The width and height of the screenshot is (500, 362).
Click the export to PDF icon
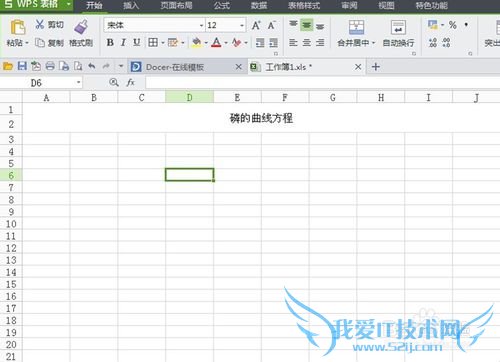pos(36,66)
